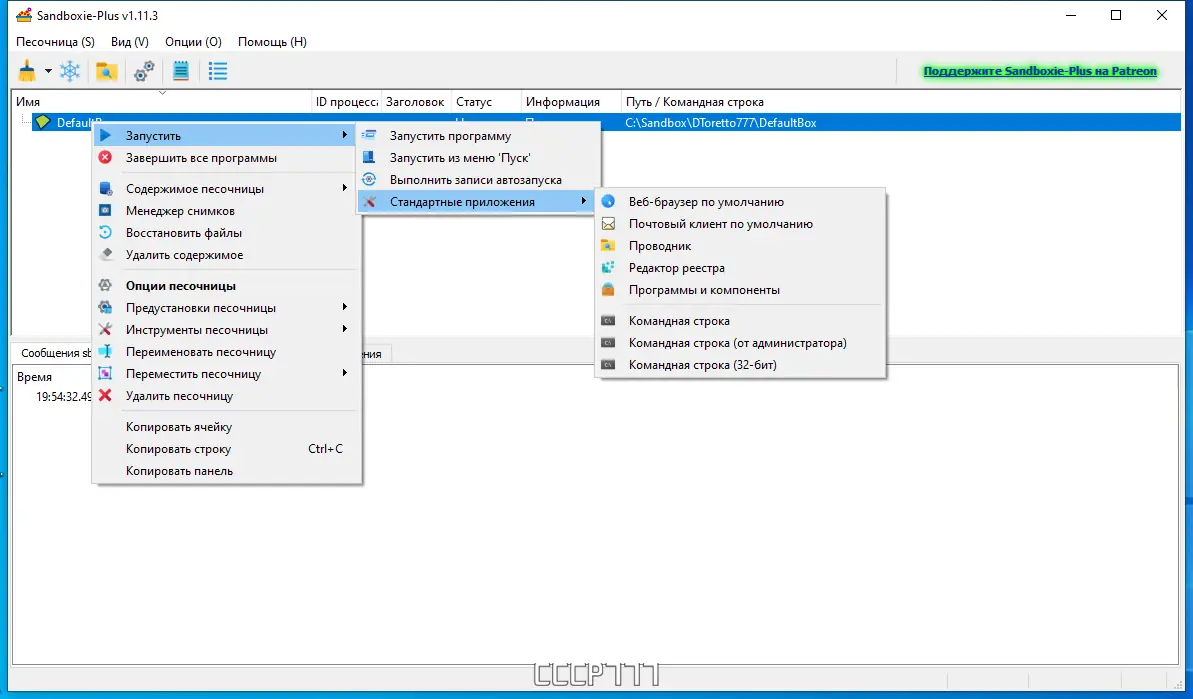
Task: Click the Patreon support link
Action: tap(1040, 71)
